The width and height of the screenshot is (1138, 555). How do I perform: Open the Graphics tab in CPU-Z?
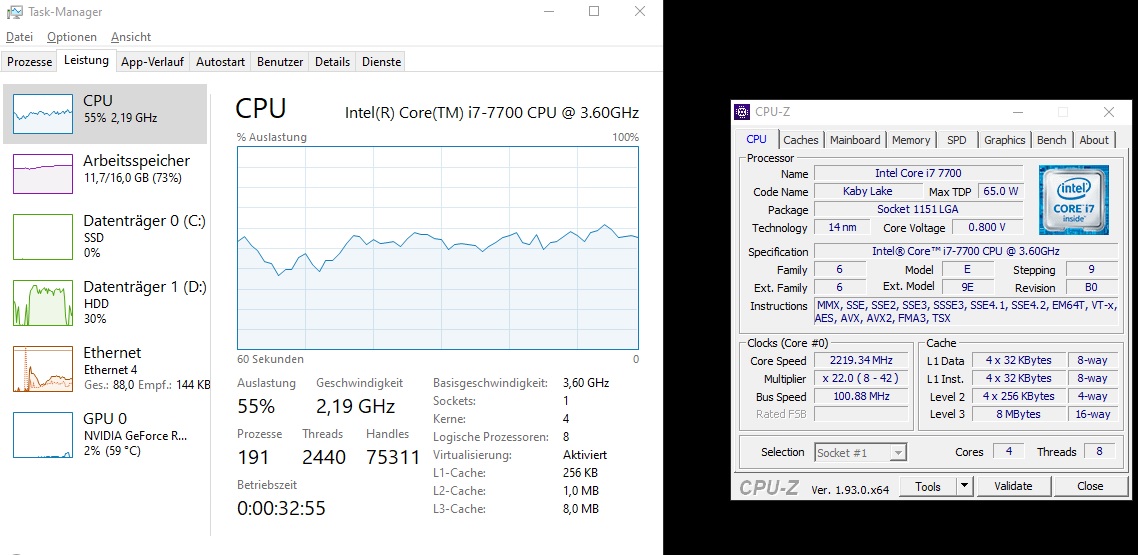tap(1004, 140)
